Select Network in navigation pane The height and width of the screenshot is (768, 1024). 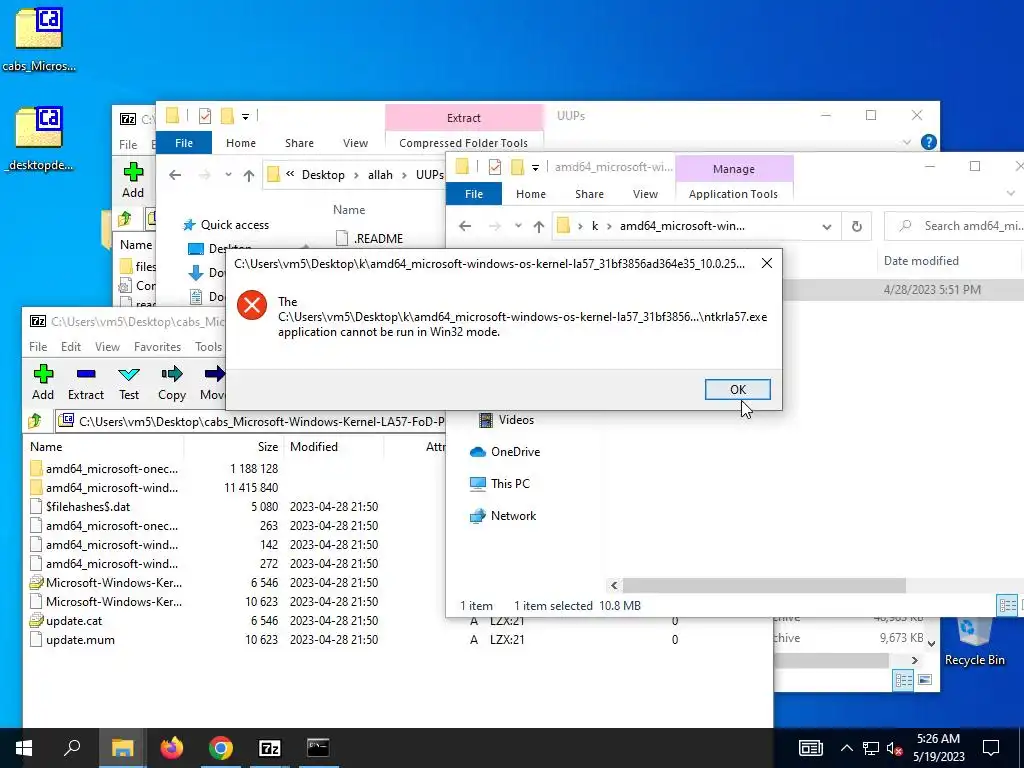503,516
